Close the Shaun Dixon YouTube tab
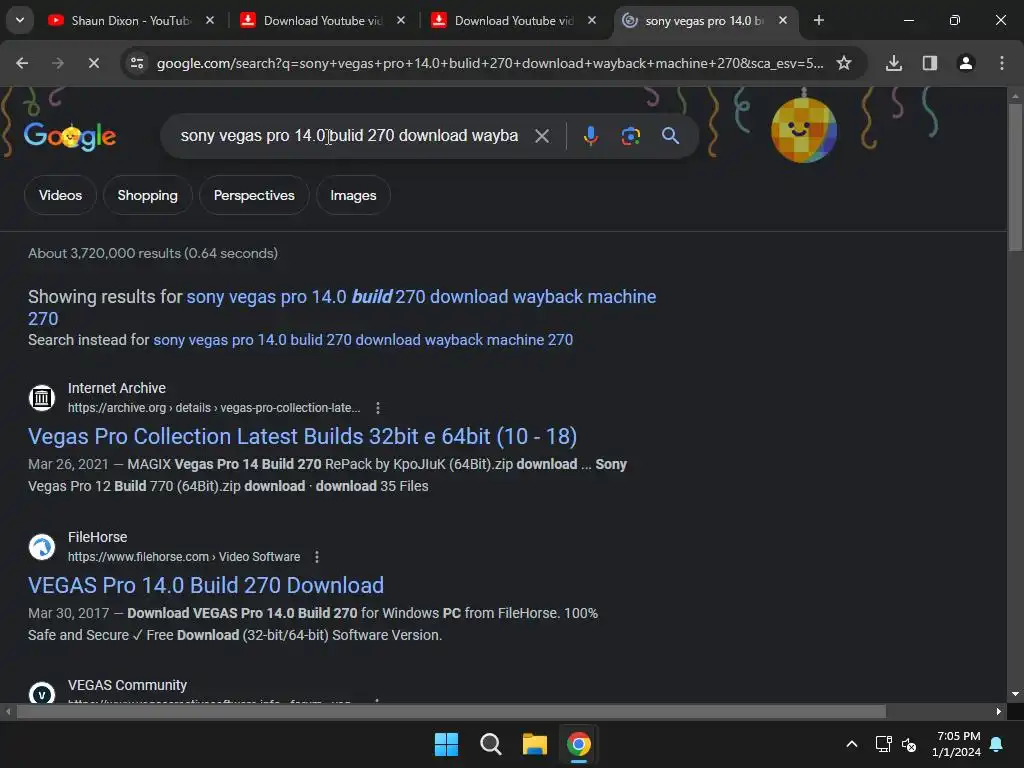1024x768 pixels. (210, 20)
